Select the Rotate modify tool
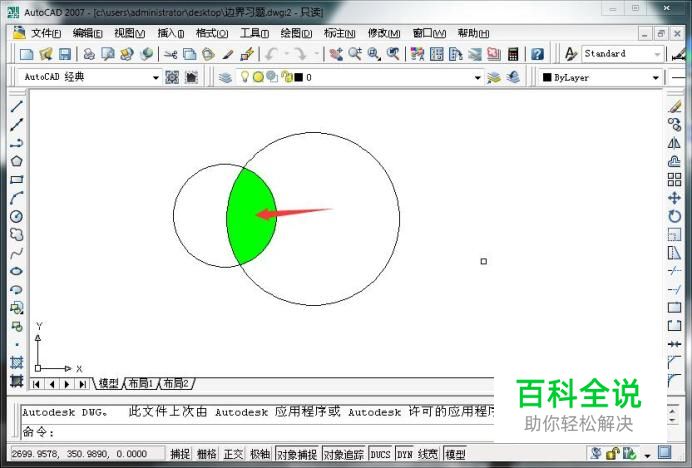 click(x=674, y=216)
